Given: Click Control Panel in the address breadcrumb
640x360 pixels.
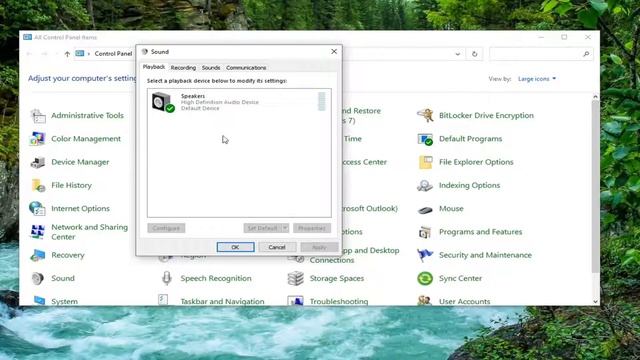Looking at the screenshot, I should tap(113, 53).
